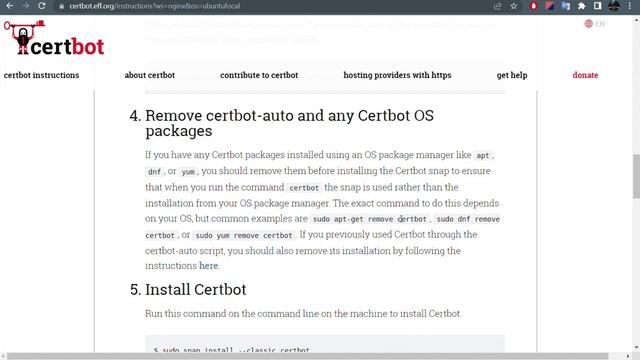Go back with the browser back arrow
This screenshot has width=640, height=360.
(9, 6)
